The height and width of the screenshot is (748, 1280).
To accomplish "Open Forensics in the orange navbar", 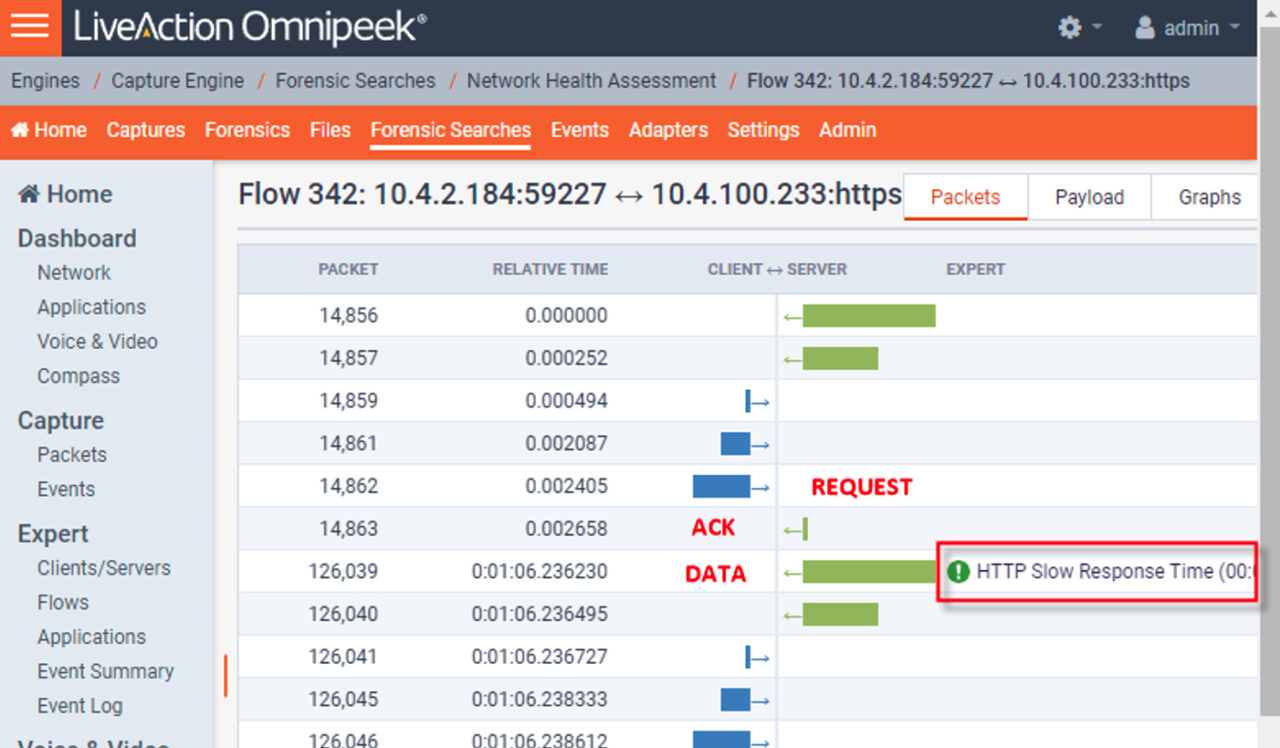I will 247,130.
